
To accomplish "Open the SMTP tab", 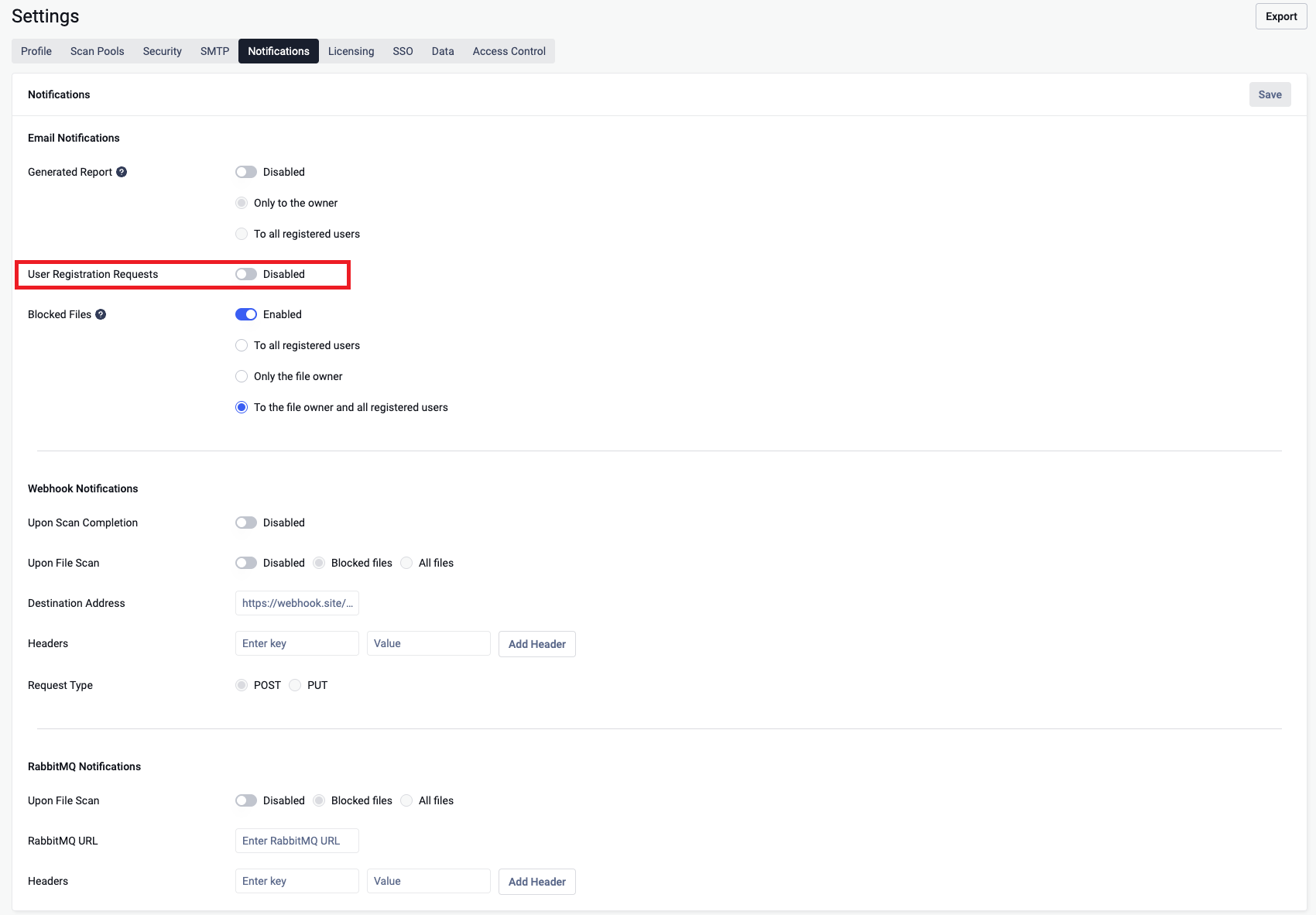I will 214,51.
